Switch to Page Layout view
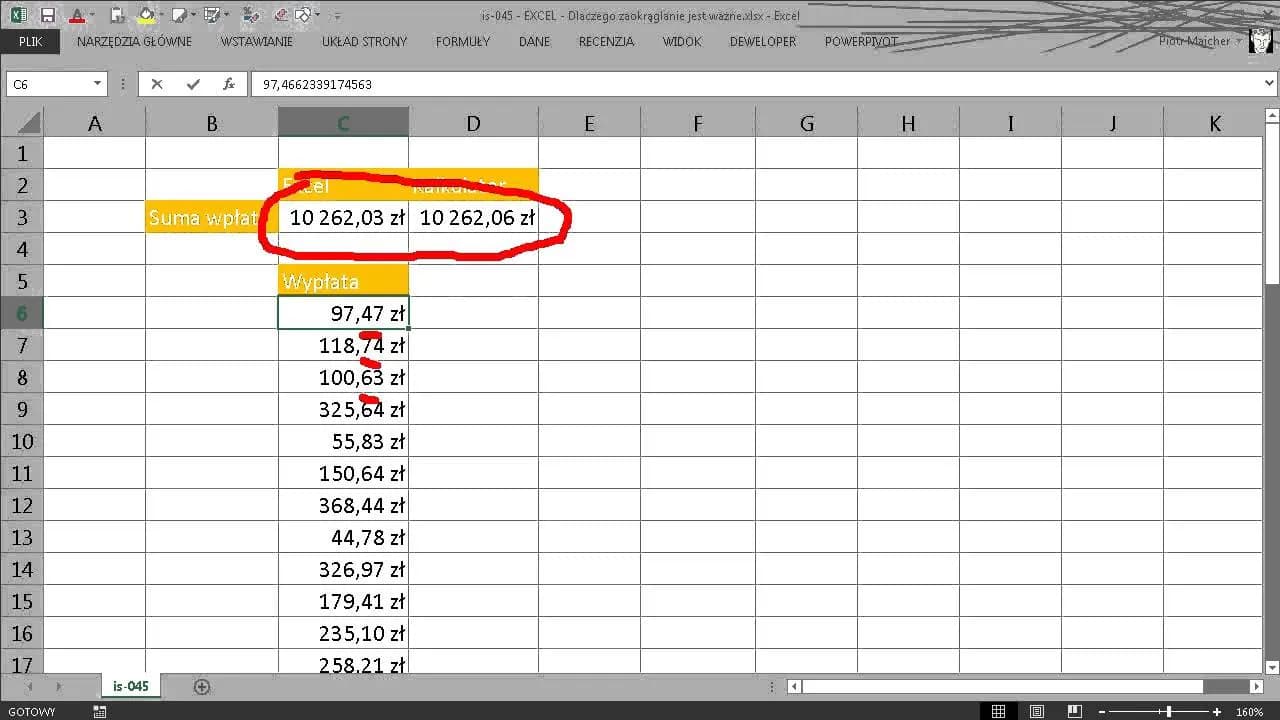Viewport: 1280px width, 720px height. [x=1037, y=712]
